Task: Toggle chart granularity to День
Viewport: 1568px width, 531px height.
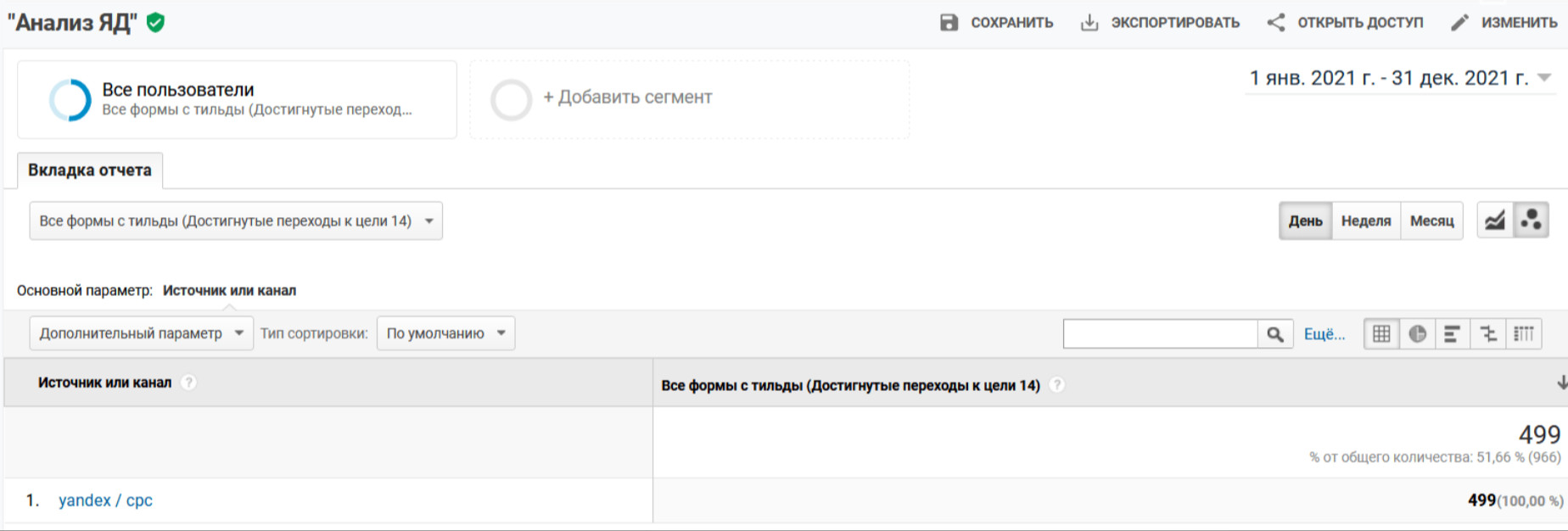Action: pyautogui.click(x=1305, y=221)
